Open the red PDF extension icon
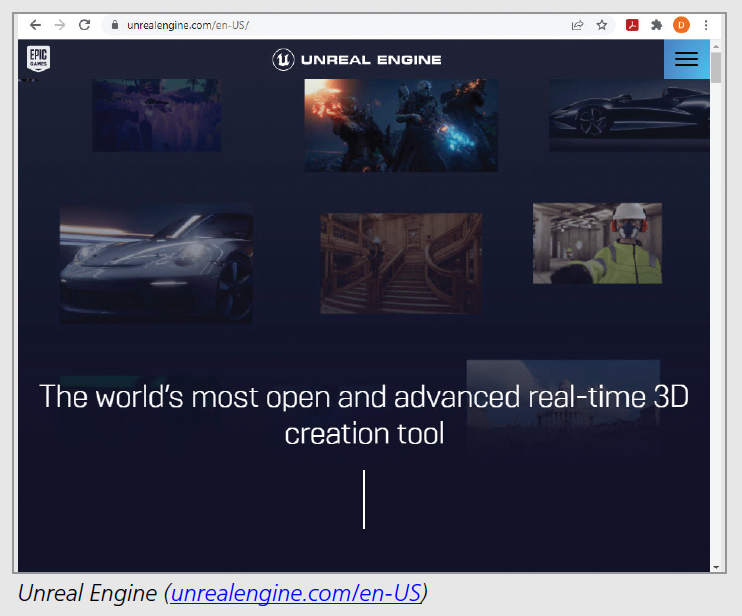This screenshot has height=616, width=742. pos(632,25)
